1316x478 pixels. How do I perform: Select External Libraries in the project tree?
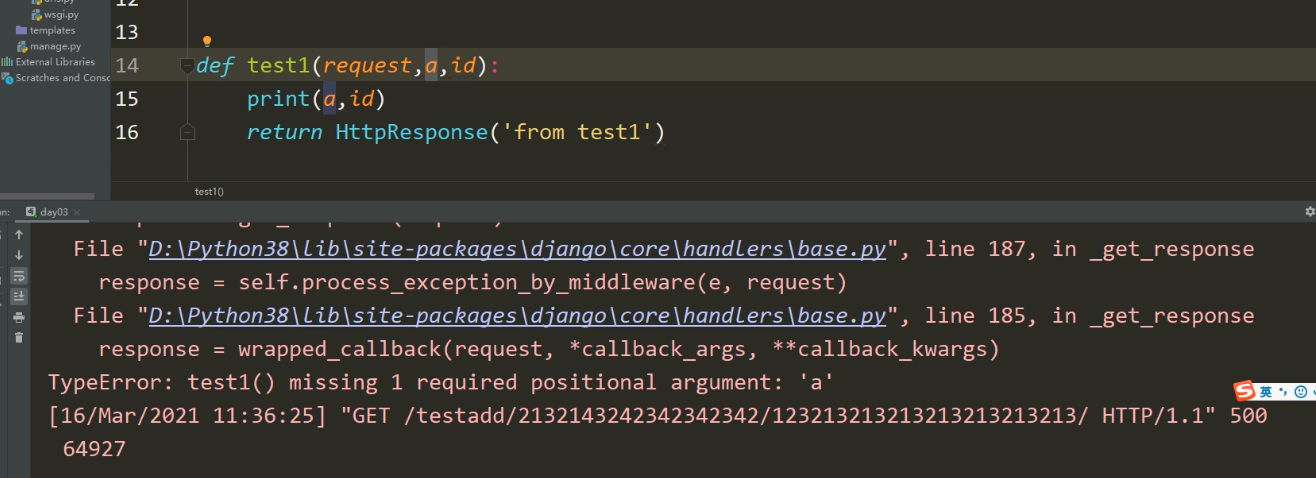tap(55, 62)
